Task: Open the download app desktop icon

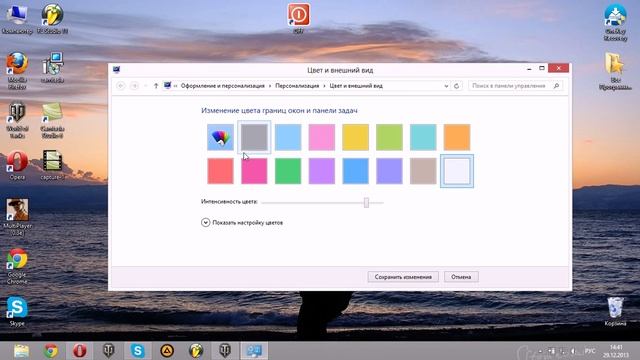Action: (x=616, y=22)
